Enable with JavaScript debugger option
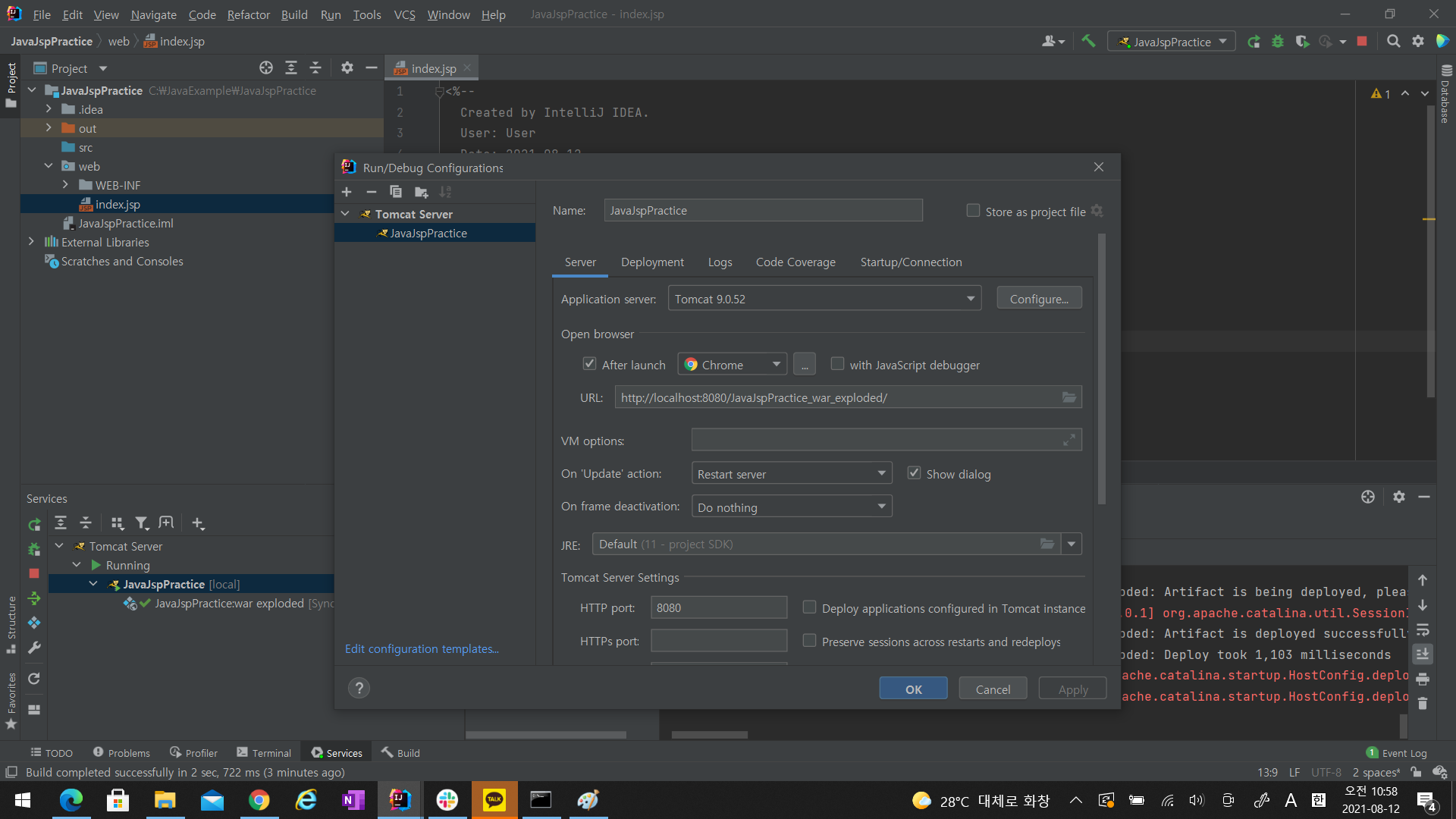Viewport: 1456px width, 819px height. click(837, 364)
